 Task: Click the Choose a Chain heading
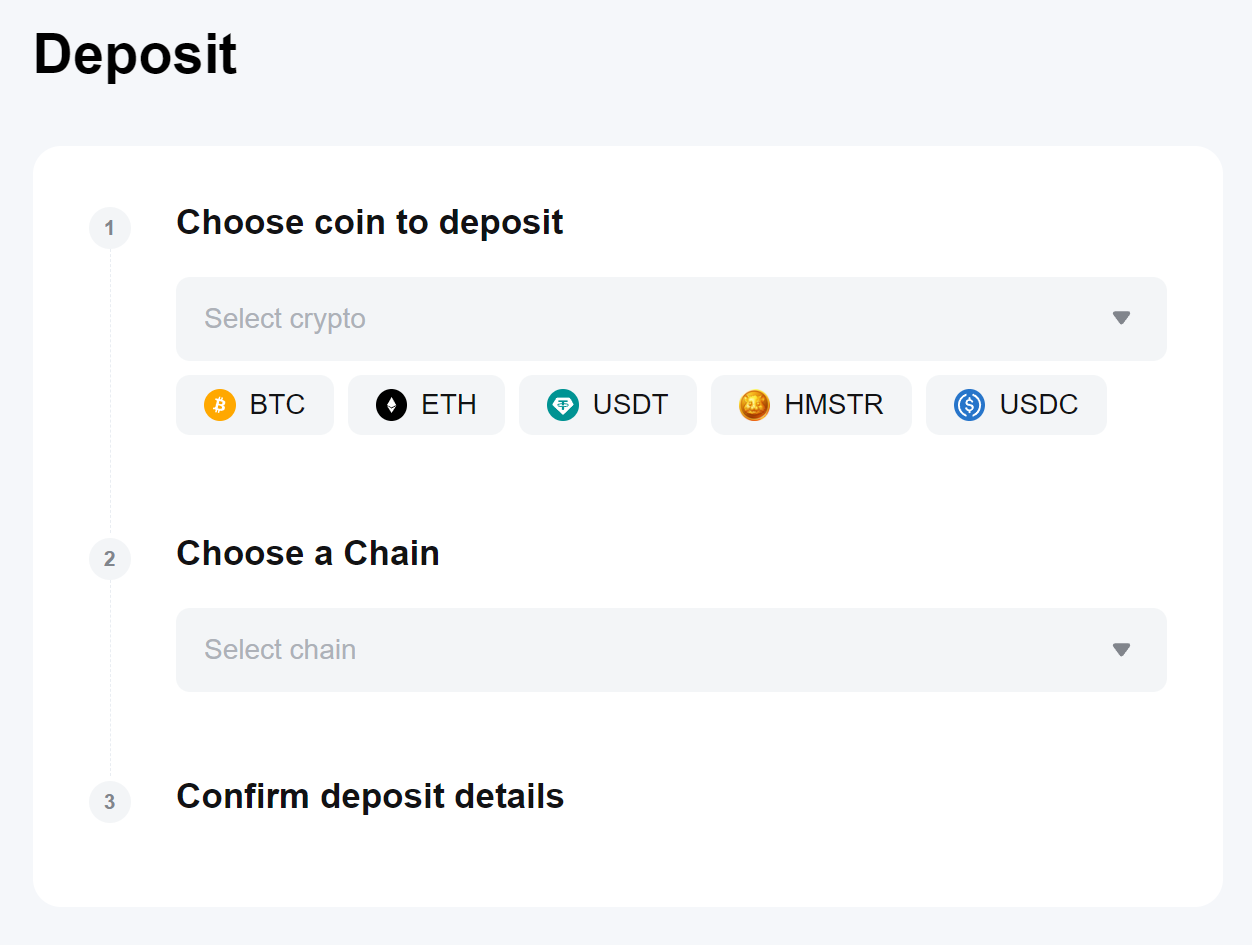tap(307, 553)
